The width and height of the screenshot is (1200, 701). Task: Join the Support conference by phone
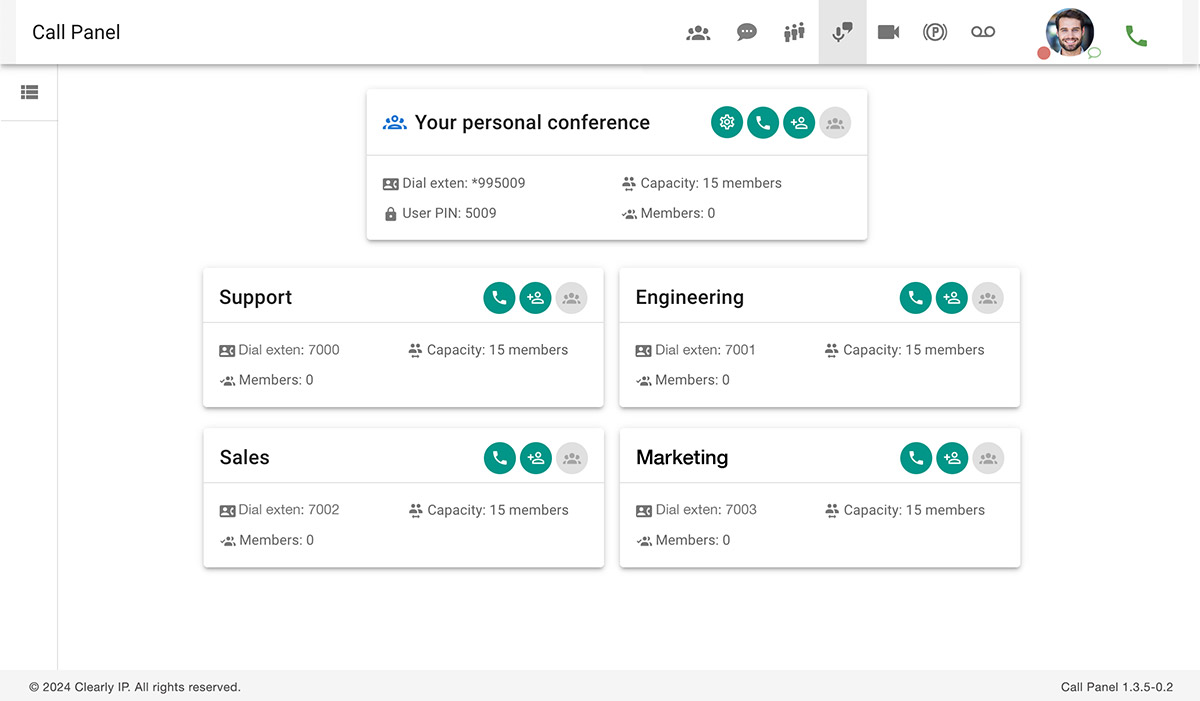pos(499,298)
